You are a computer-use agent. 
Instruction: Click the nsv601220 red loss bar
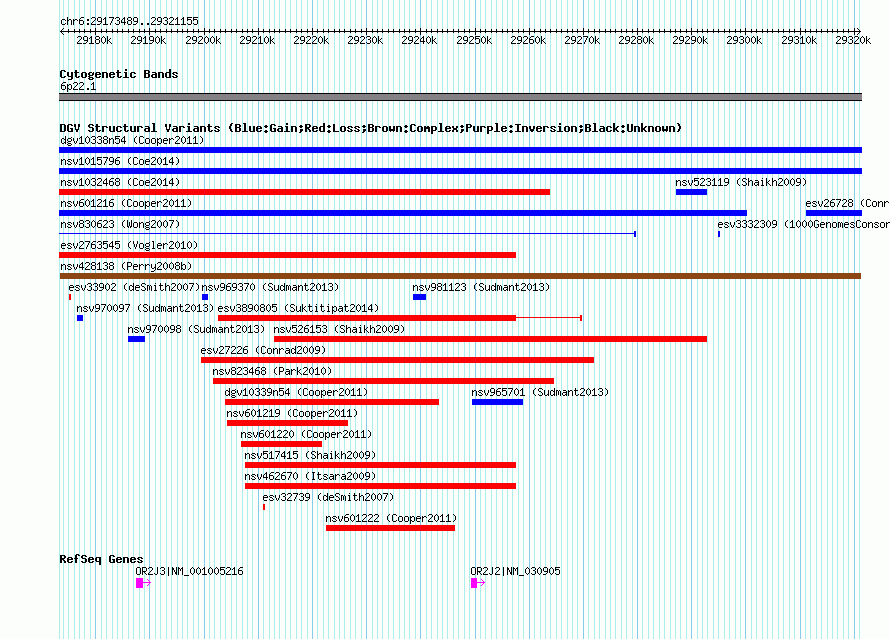tap(282, 444)
